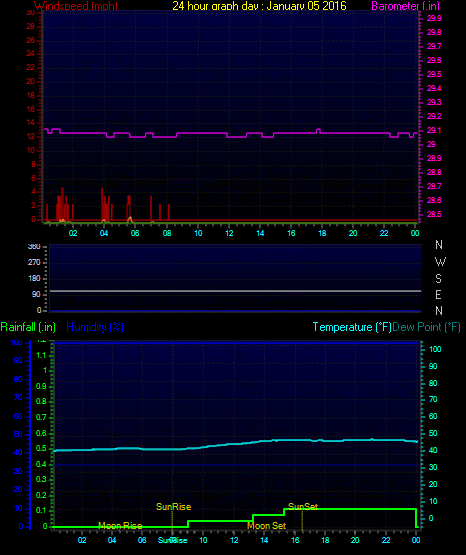Click the 18 hour tick on wind graph
466x555 pixels.
point(322,233)
